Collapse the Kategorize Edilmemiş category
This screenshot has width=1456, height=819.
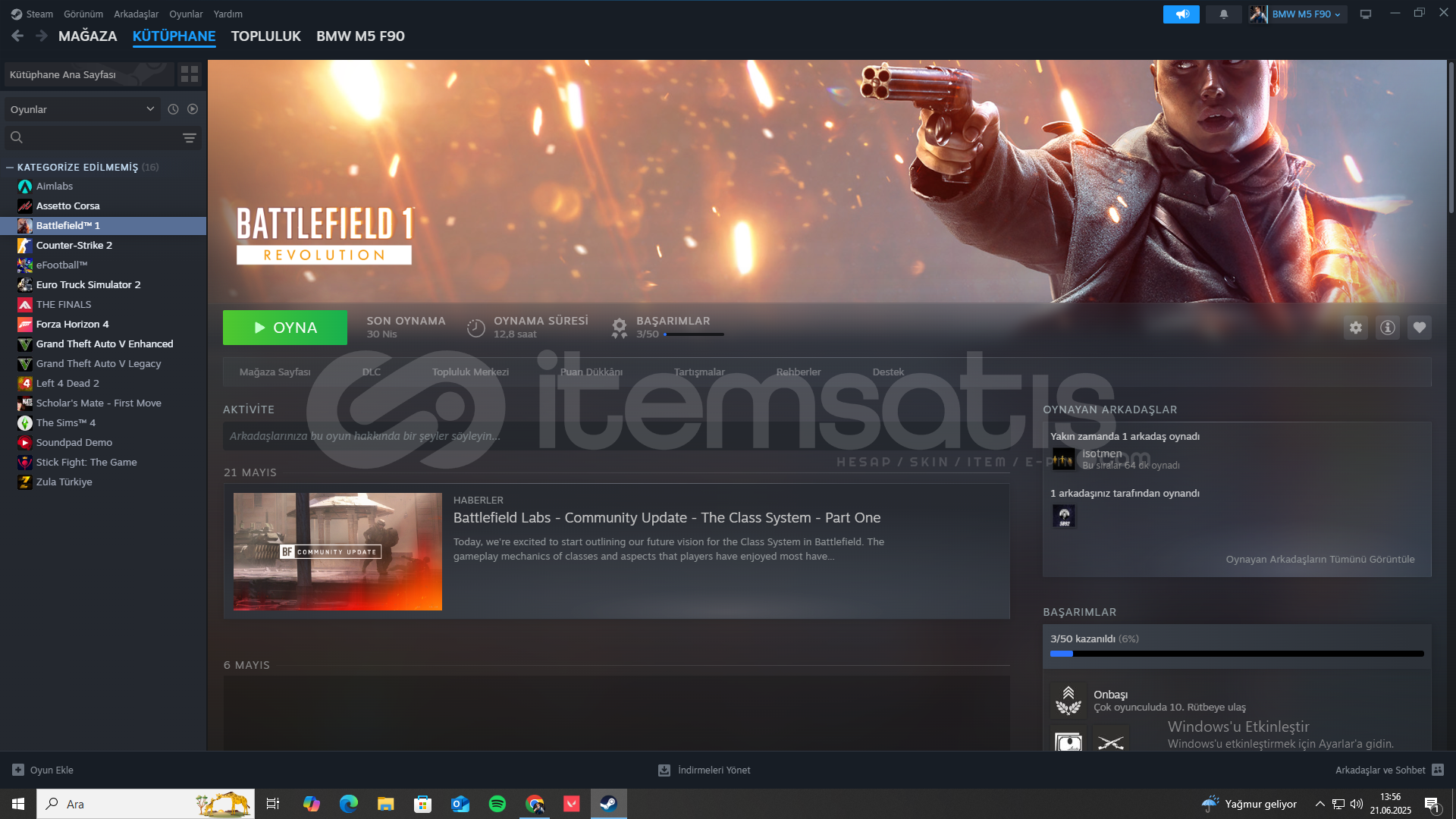(x=10, y=168)
